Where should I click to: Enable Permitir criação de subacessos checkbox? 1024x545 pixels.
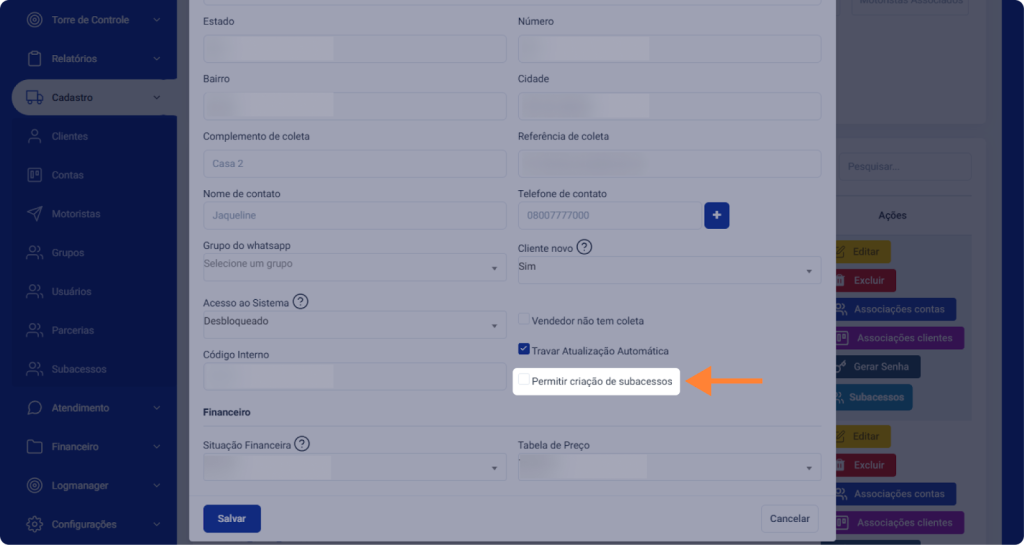(524, 380)
